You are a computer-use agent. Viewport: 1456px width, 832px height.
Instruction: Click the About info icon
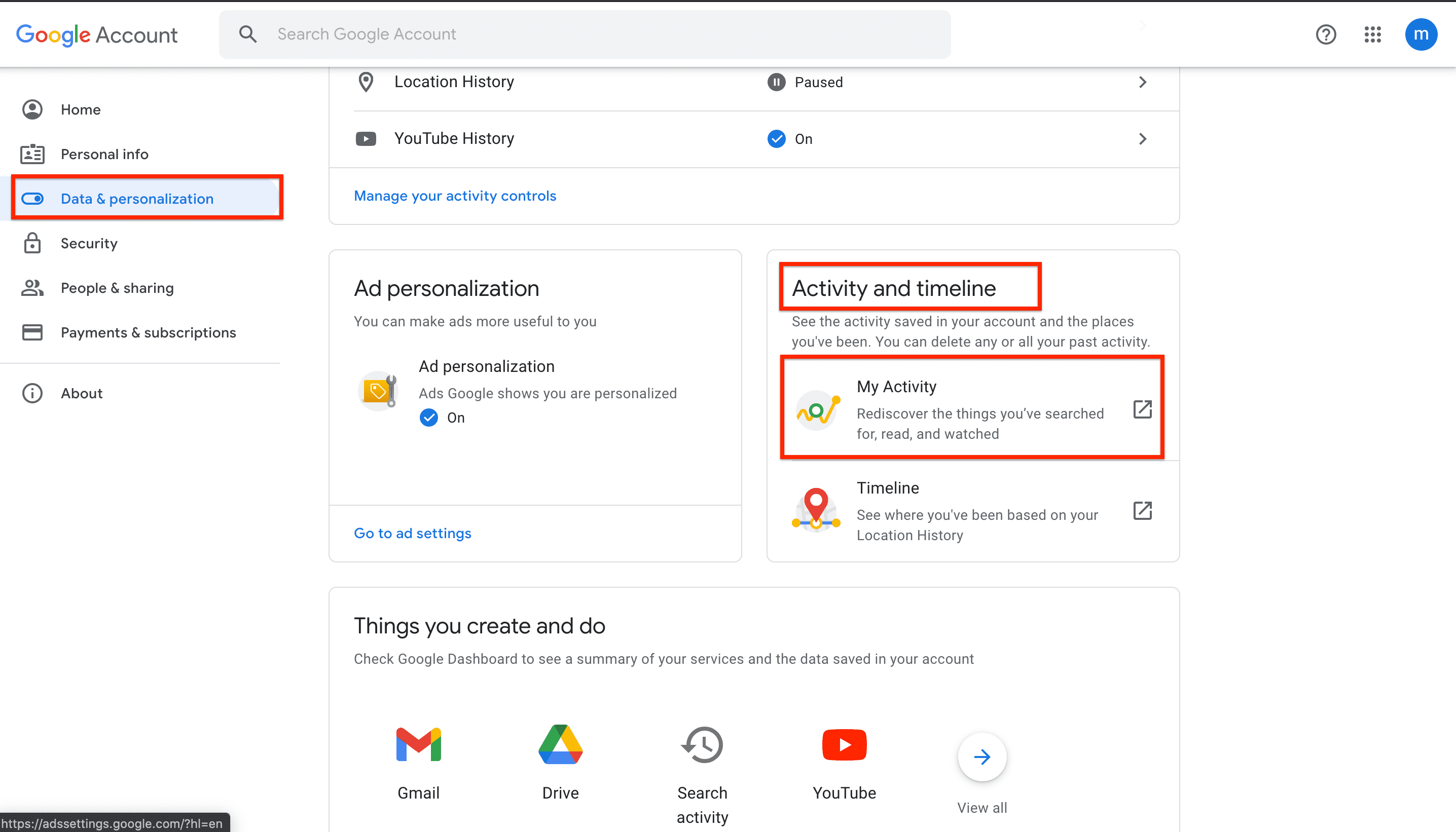32,392
